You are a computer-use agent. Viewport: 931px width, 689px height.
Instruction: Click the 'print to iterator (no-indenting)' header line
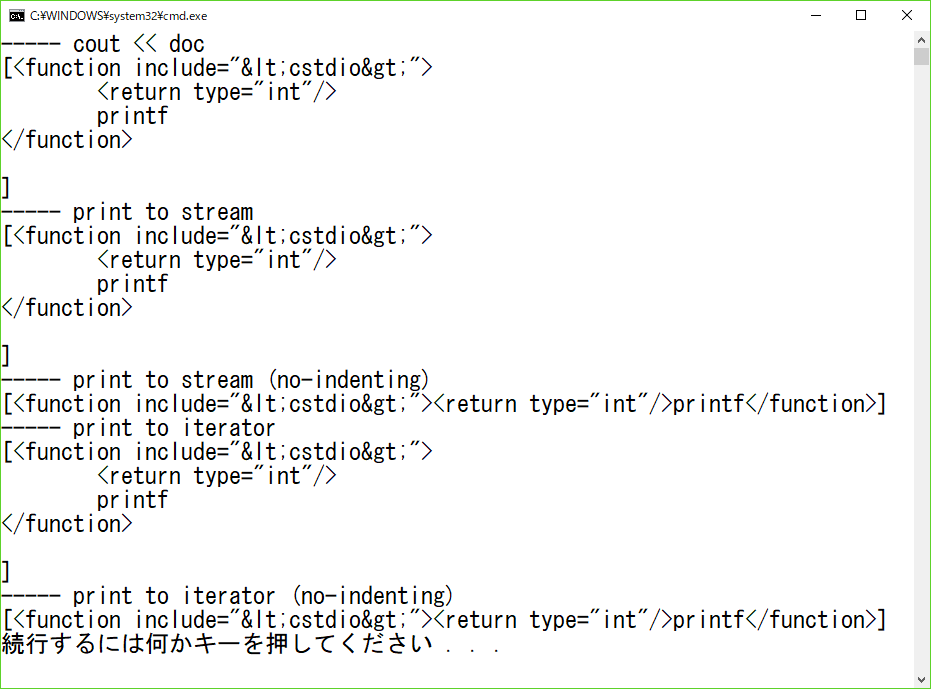[227, 596]
